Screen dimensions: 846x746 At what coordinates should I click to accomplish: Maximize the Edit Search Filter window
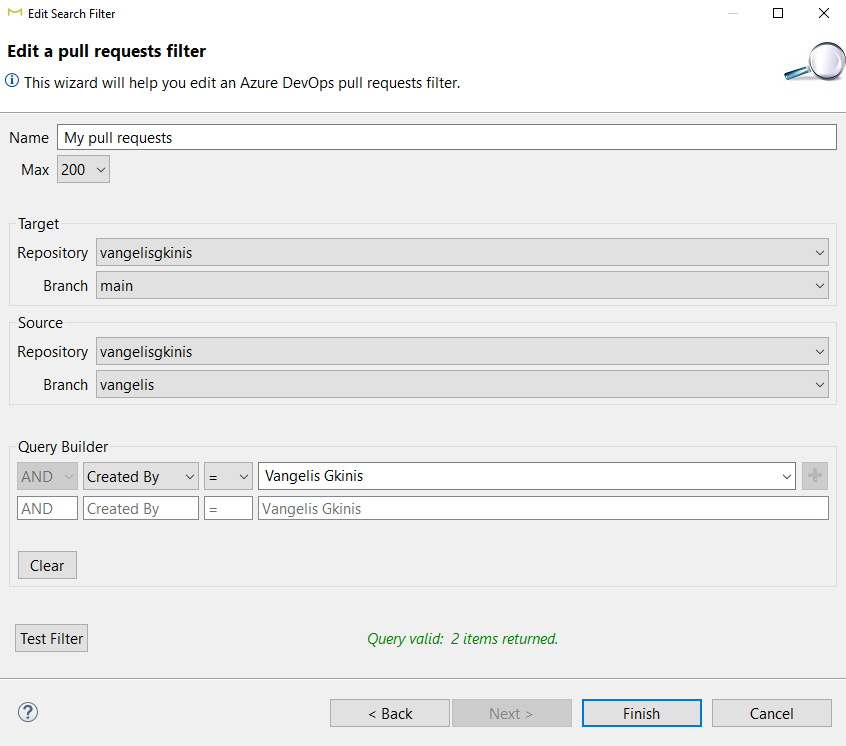pyautogui.click(x=778, y=14)
